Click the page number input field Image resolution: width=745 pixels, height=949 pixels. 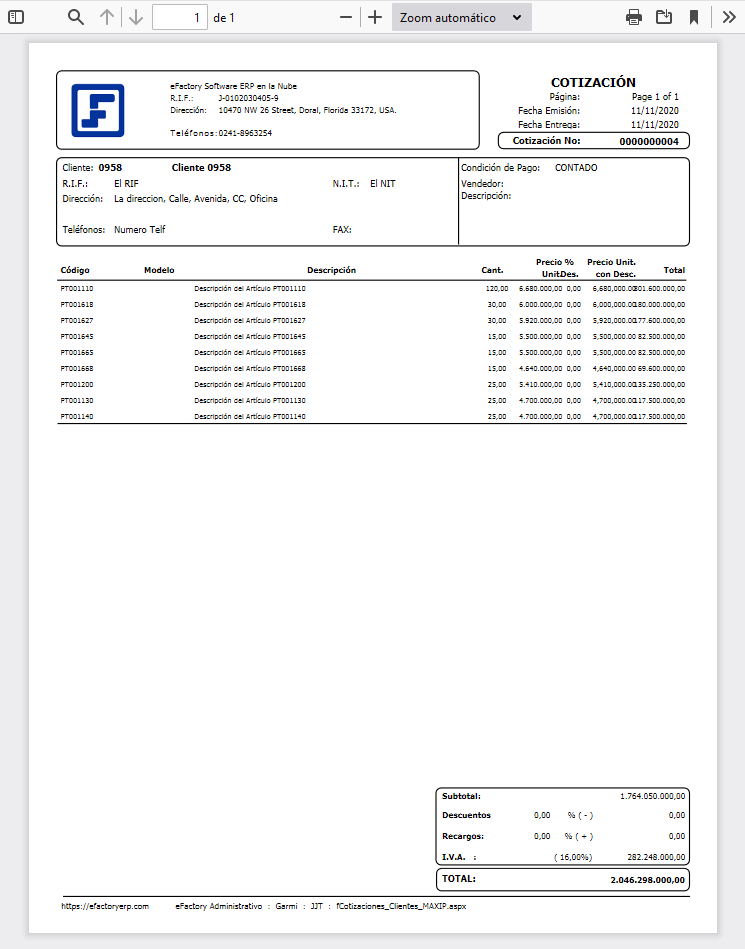(180, 17)
